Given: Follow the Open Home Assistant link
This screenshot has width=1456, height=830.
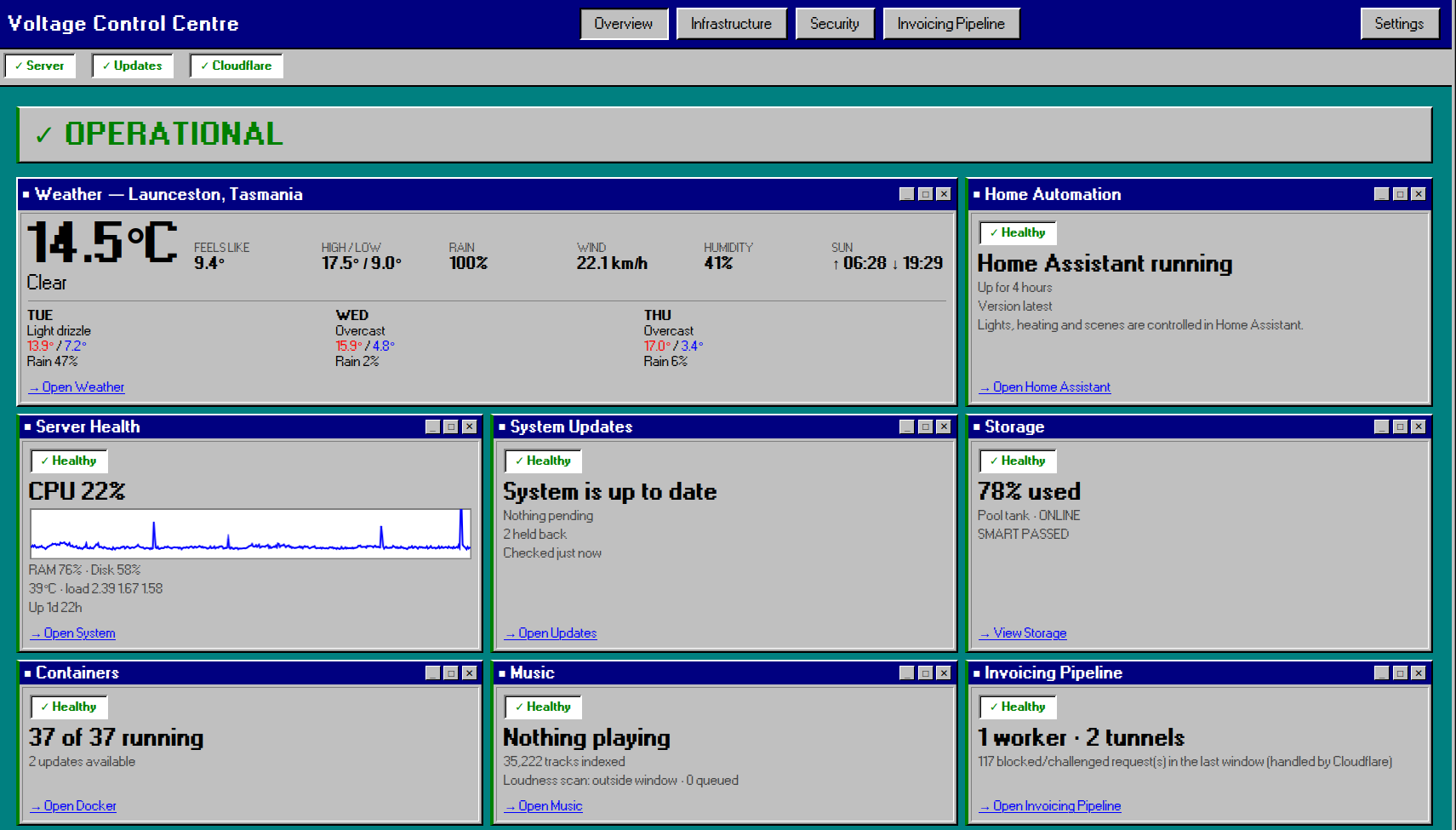Looking at the screenshot, I should pyautogui.click(x=1045, y=387).
